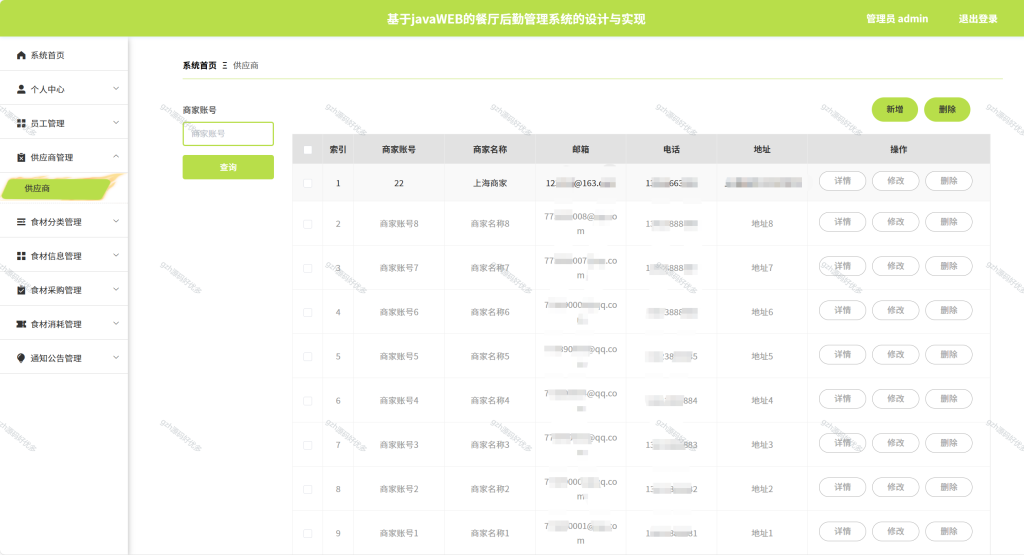Click the green 删除 button above table
This screenshot has height=555, width=1024.
(x=947, y=109)
